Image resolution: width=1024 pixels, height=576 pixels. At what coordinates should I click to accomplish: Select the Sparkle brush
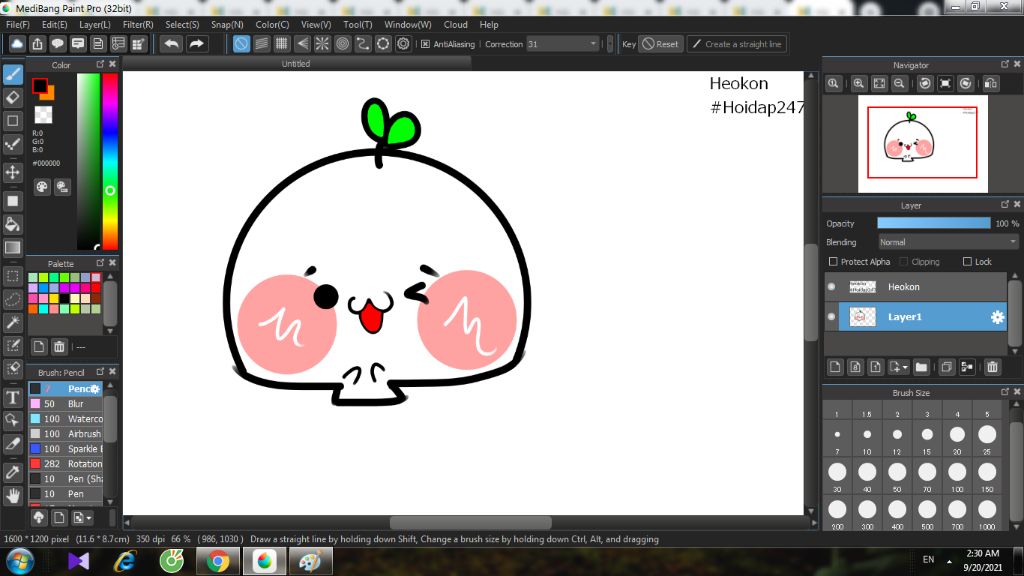pos(65,449)
